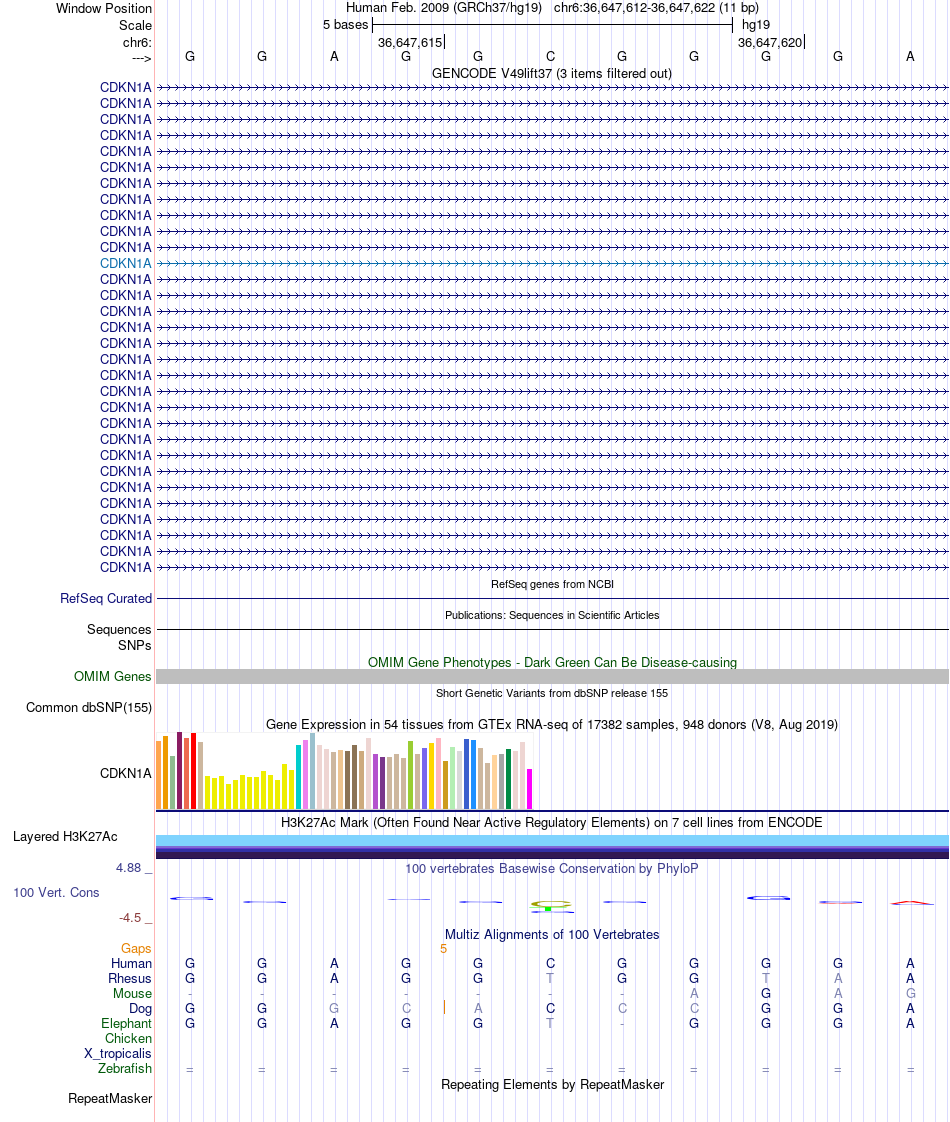Select the Mouse alignment row label
Viewport: 950px width, 1122px height.
132,993
